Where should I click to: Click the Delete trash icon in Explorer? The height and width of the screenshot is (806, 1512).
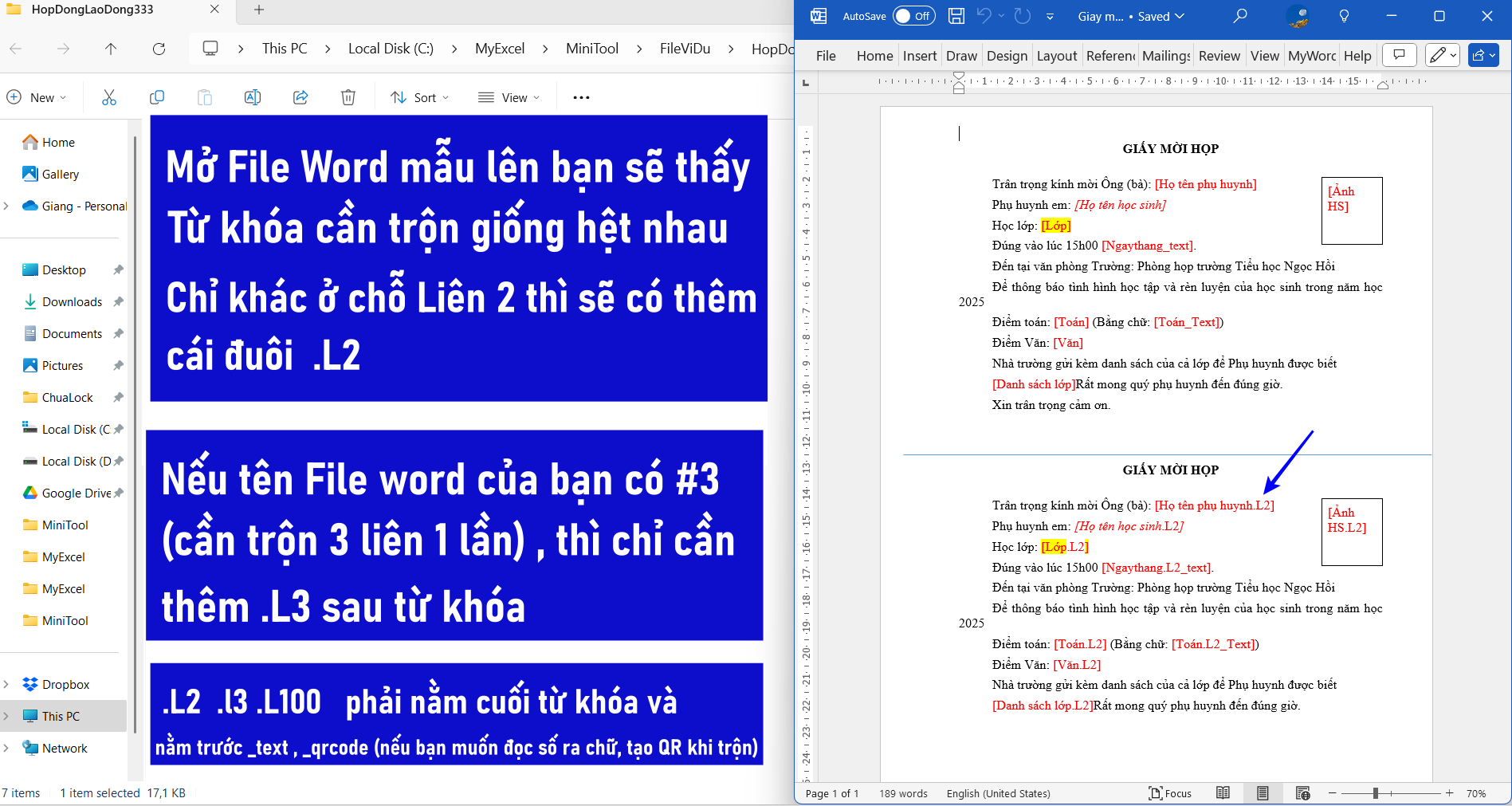348,97
